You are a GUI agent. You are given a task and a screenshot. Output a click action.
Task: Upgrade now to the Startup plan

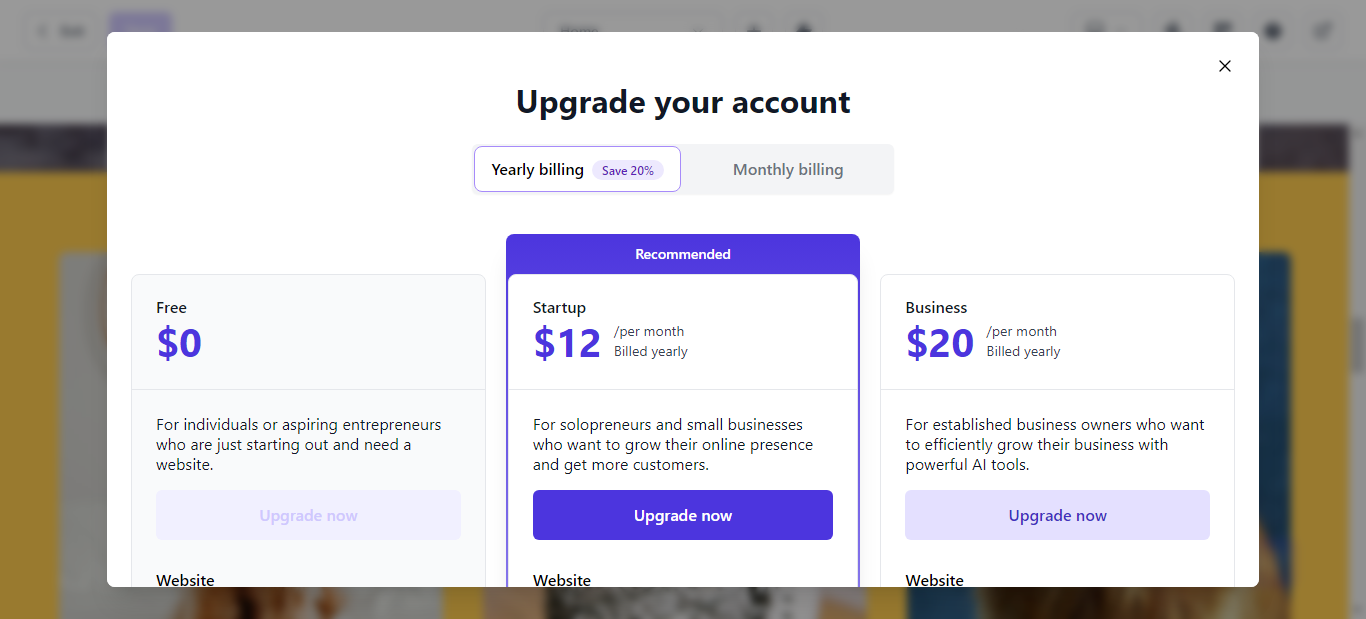pos(683,515)
